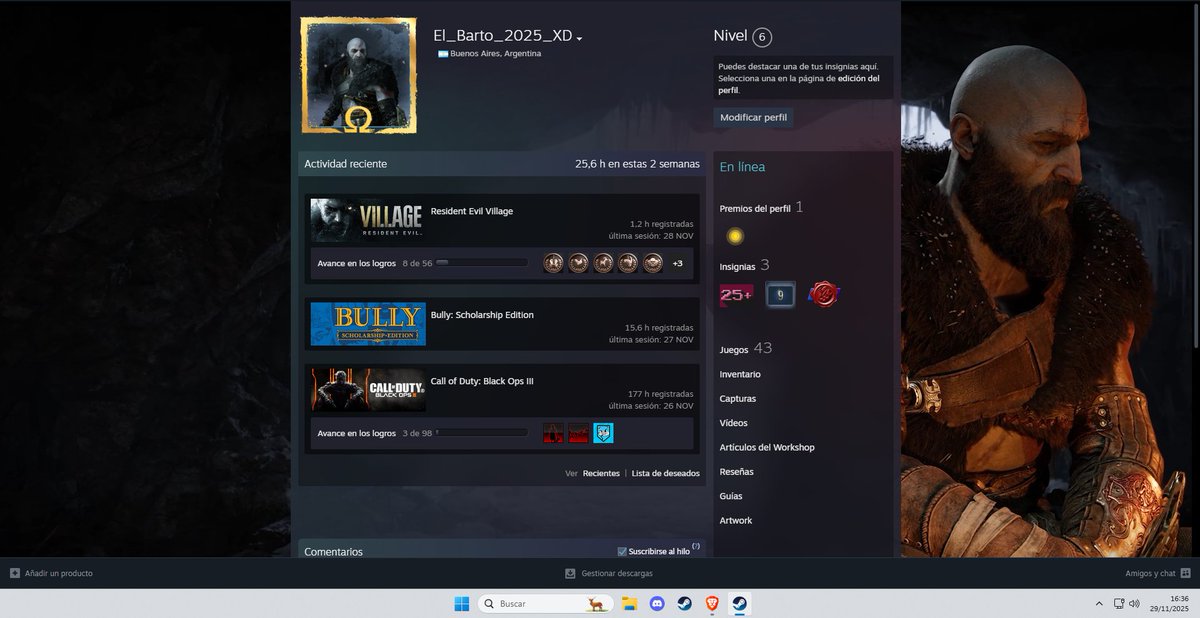This screenshot has width=1200, height=618.
Task: Click the Amigos y chat friends icon
Action: 1185,573
